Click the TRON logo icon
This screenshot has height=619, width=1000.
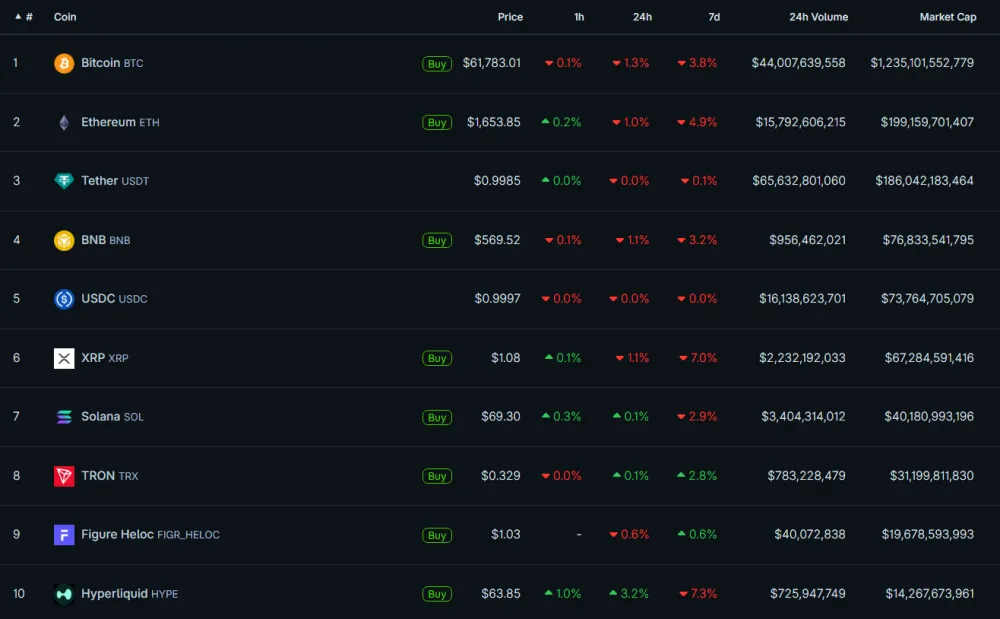point(64,476)
